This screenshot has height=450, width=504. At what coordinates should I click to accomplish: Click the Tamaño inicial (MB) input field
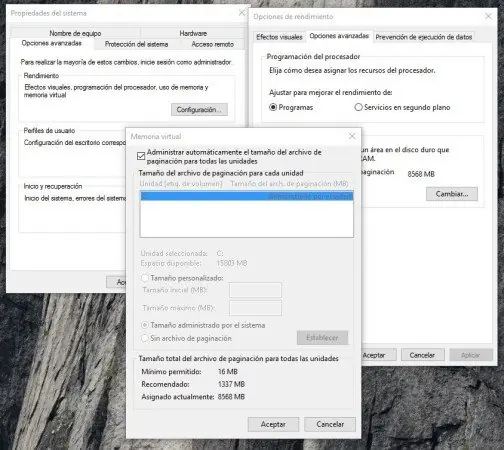click(255, 290)
